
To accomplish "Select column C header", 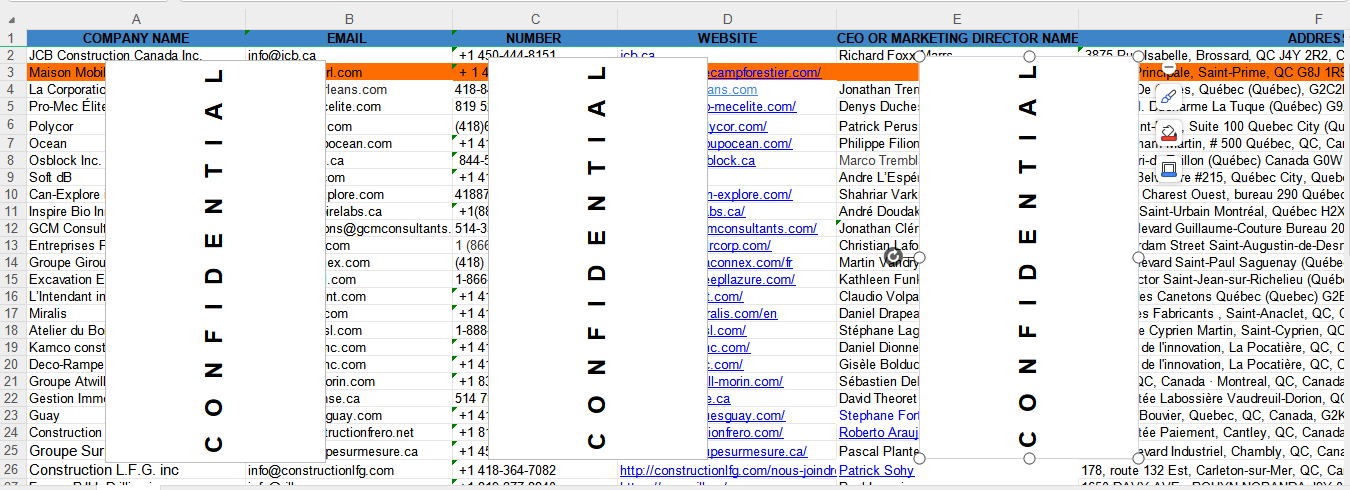I will click(535, 19).
